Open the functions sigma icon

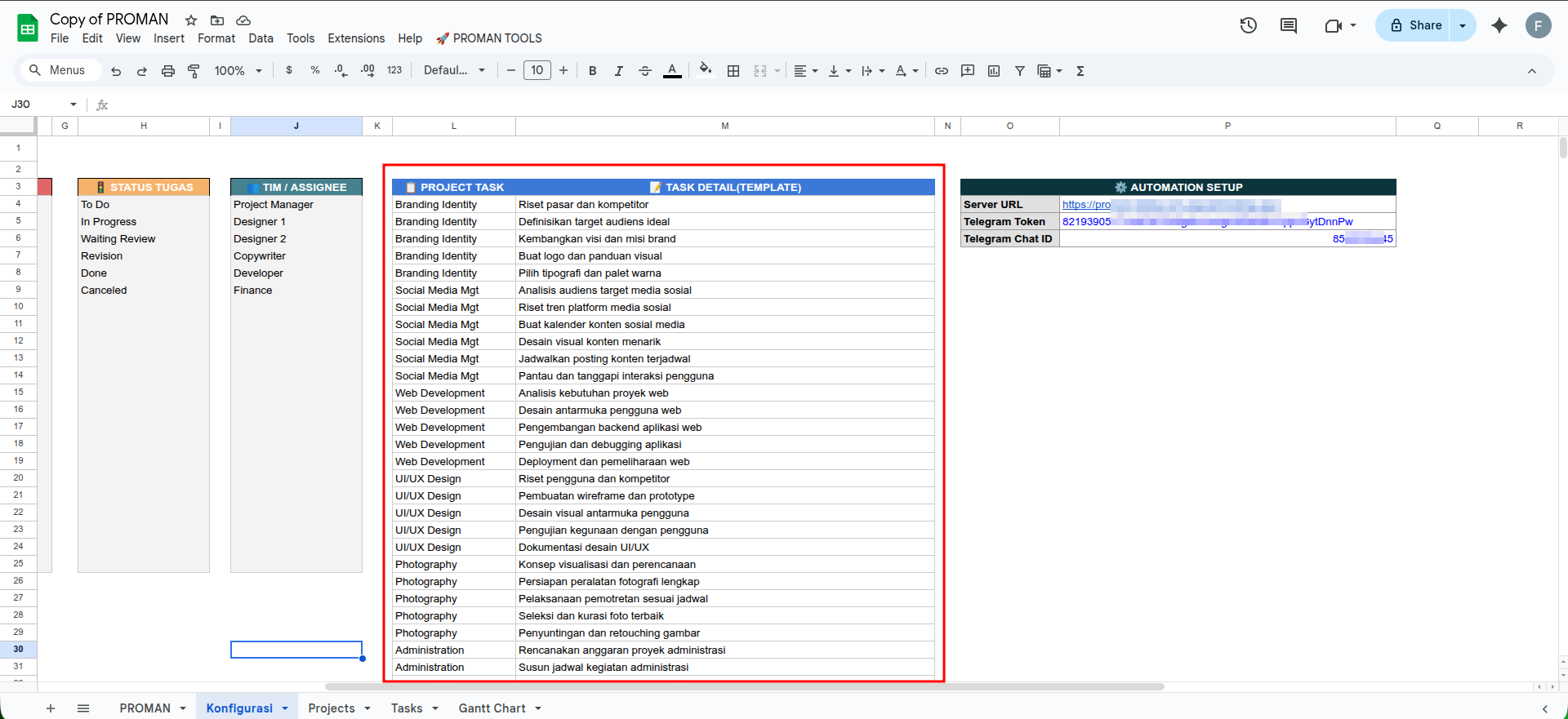[x=1080, y=71]
